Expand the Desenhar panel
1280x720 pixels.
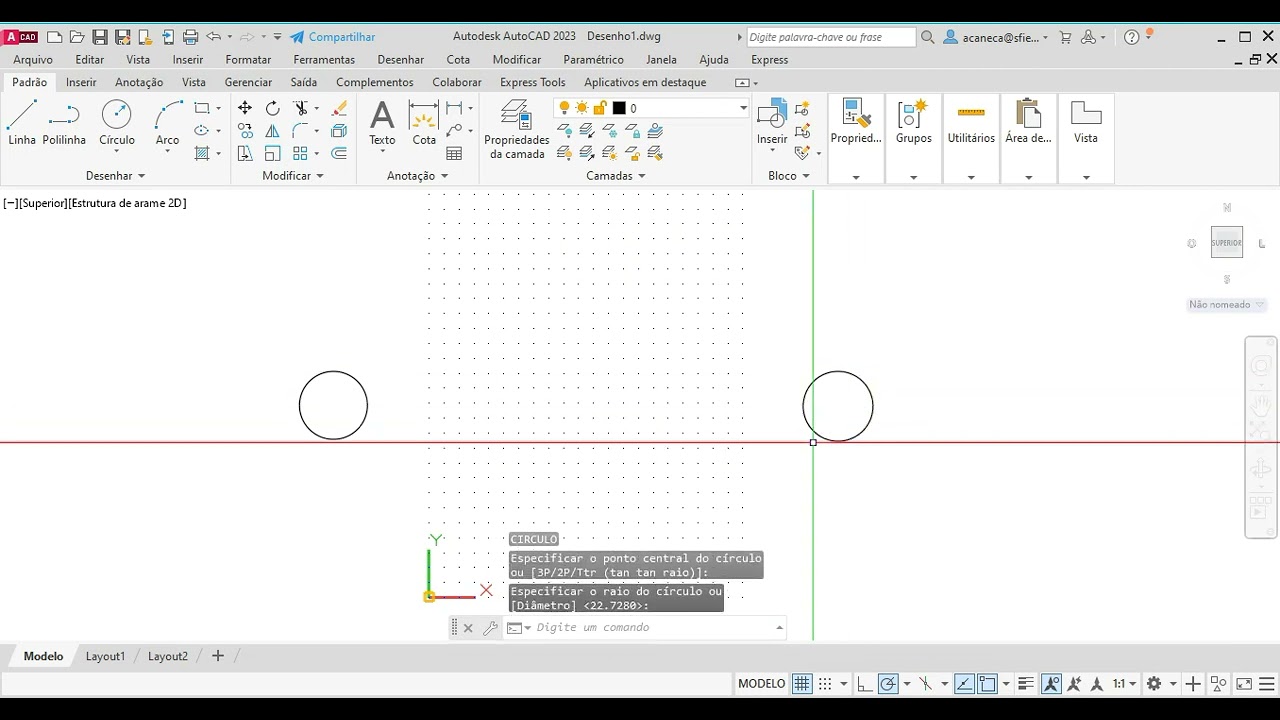[116, 175]
